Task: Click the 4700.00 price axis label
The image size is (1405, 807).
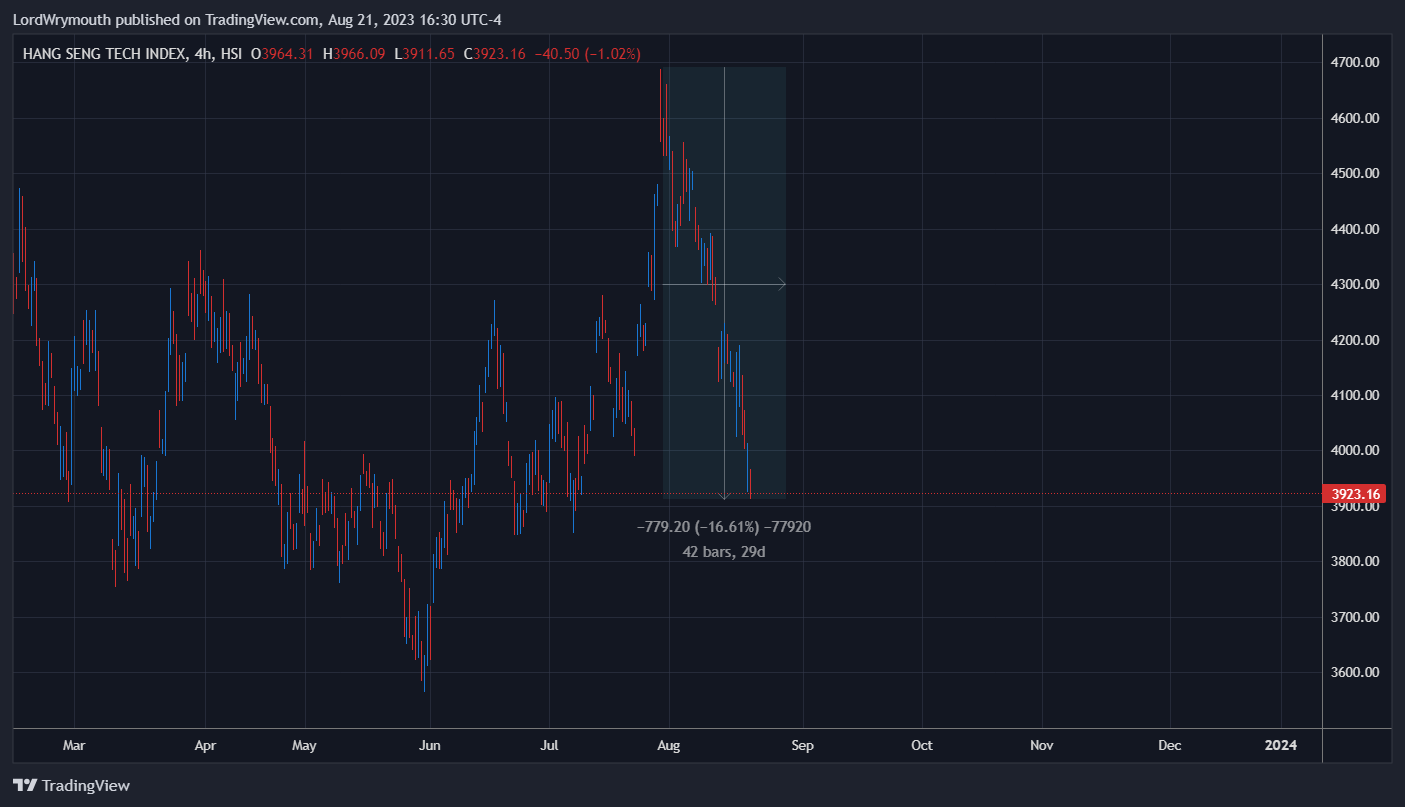Action: click(1356, 63)
